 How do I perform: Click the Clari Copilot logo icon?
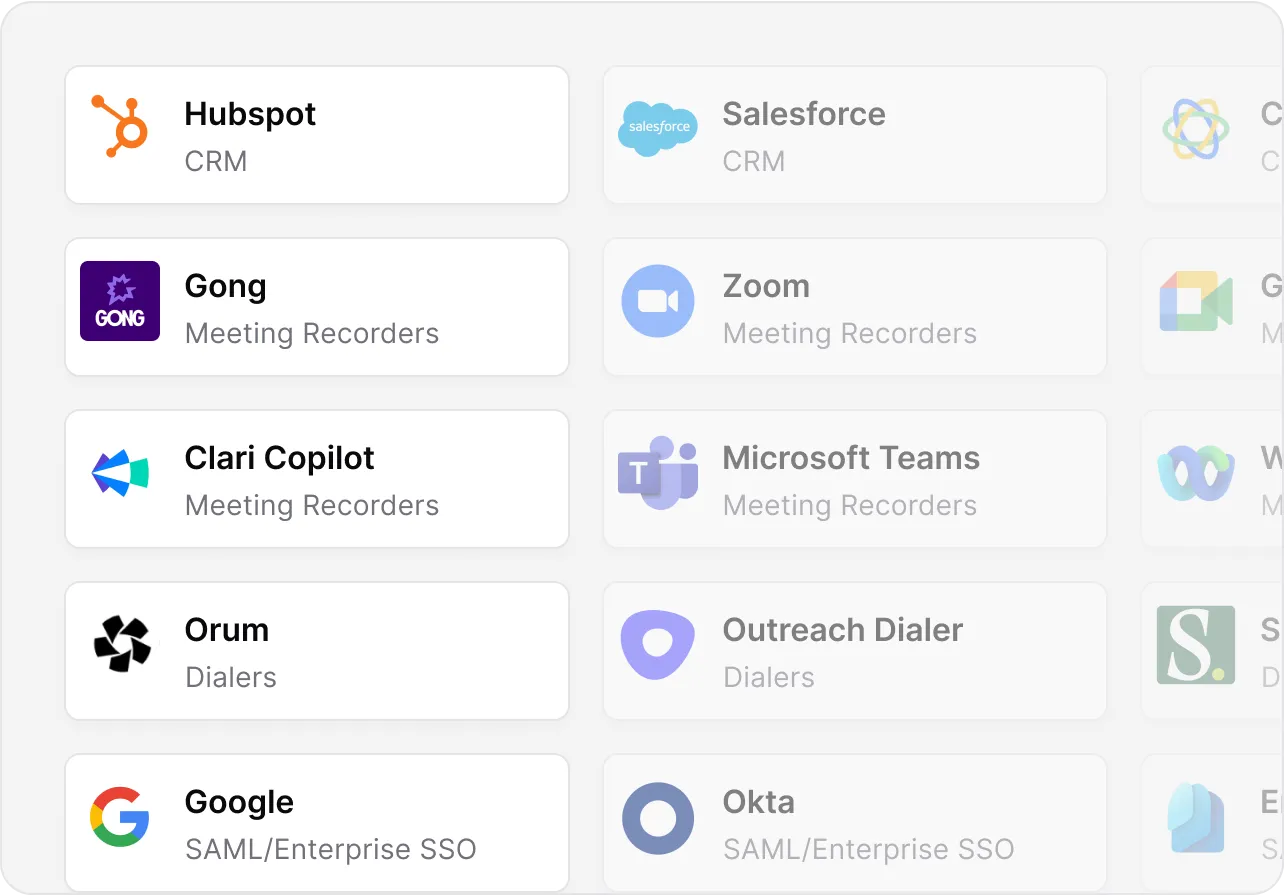click(120, 473)
